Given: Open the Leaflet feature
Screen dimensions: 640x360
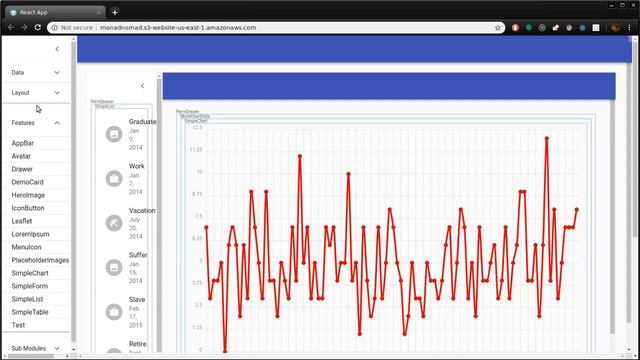Looking at the screenshot, I should [x=22, y=221].
